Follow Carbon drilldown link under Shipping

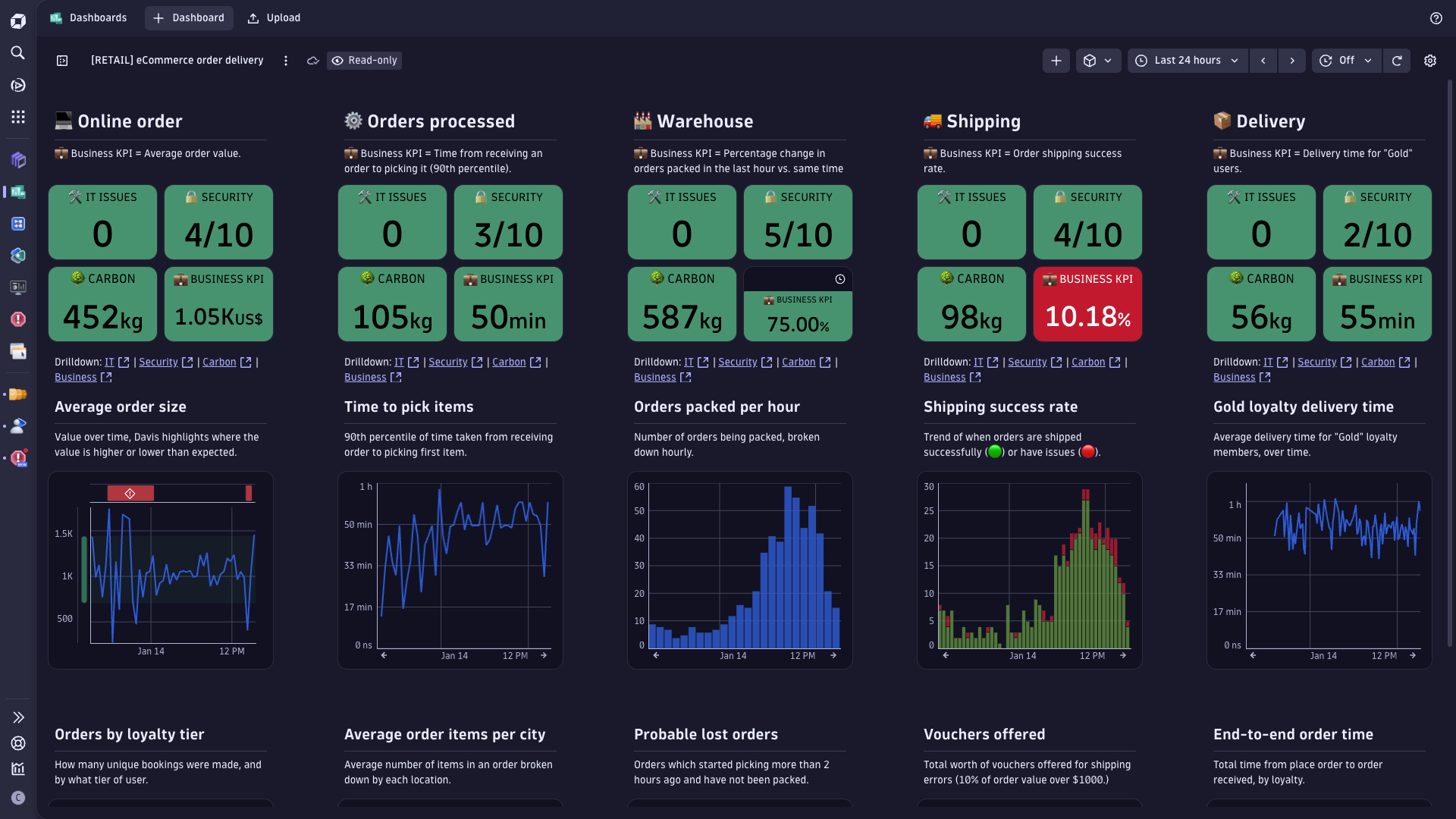1087,362
